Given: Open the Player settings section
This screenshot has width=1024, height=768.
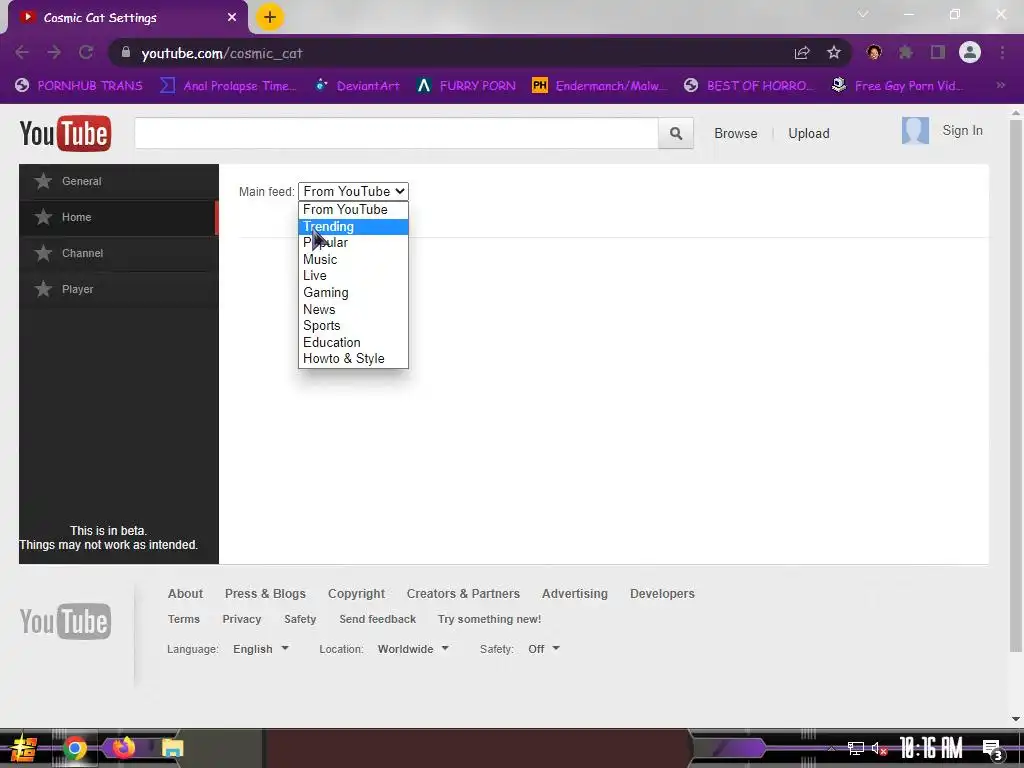Looking at the screenshot, I should [x=119, y=289].
